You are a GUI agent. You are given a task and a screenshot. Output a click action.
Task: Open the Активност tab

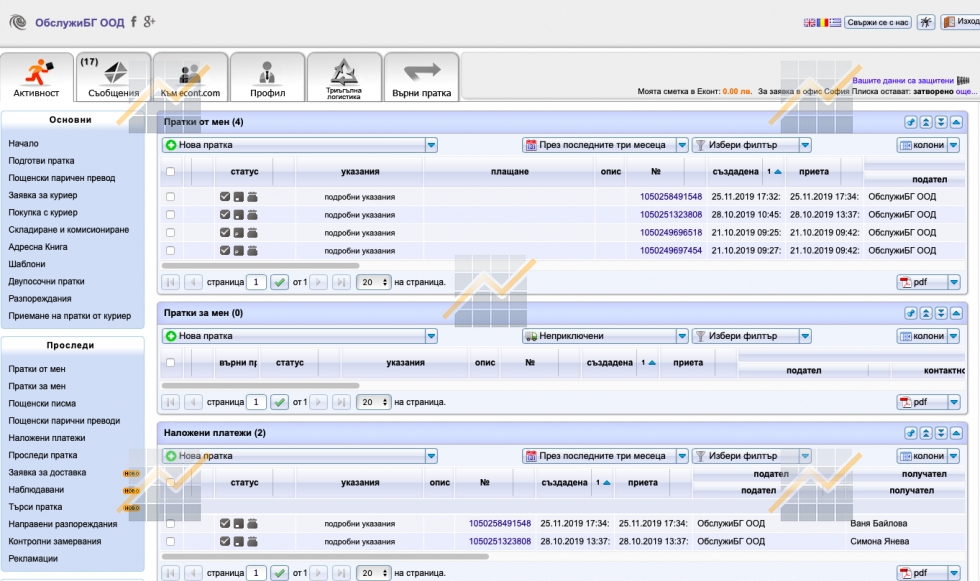36,77
